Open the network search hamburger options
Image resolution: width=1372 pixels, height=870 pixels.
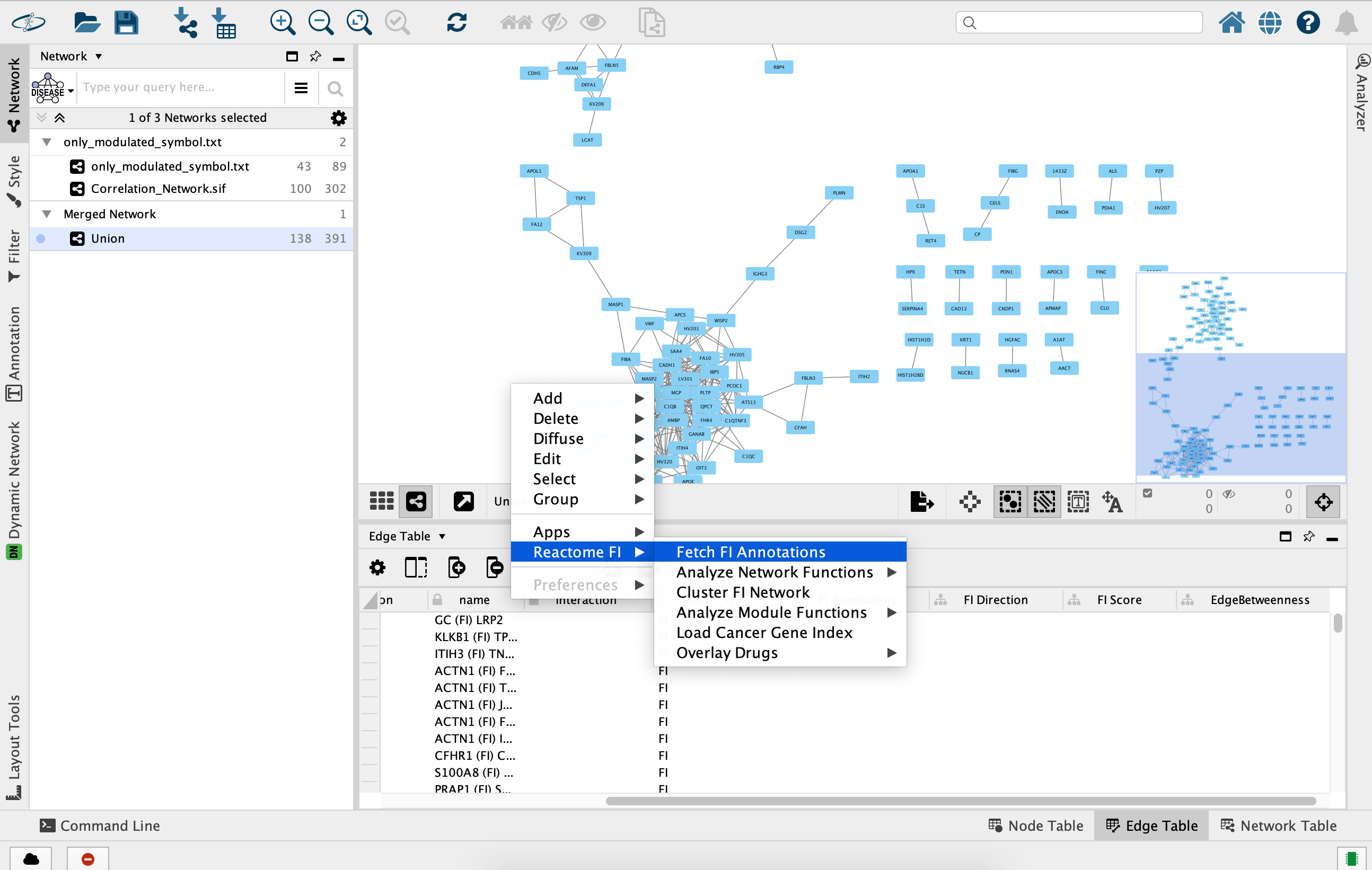[x=301, y=87]
